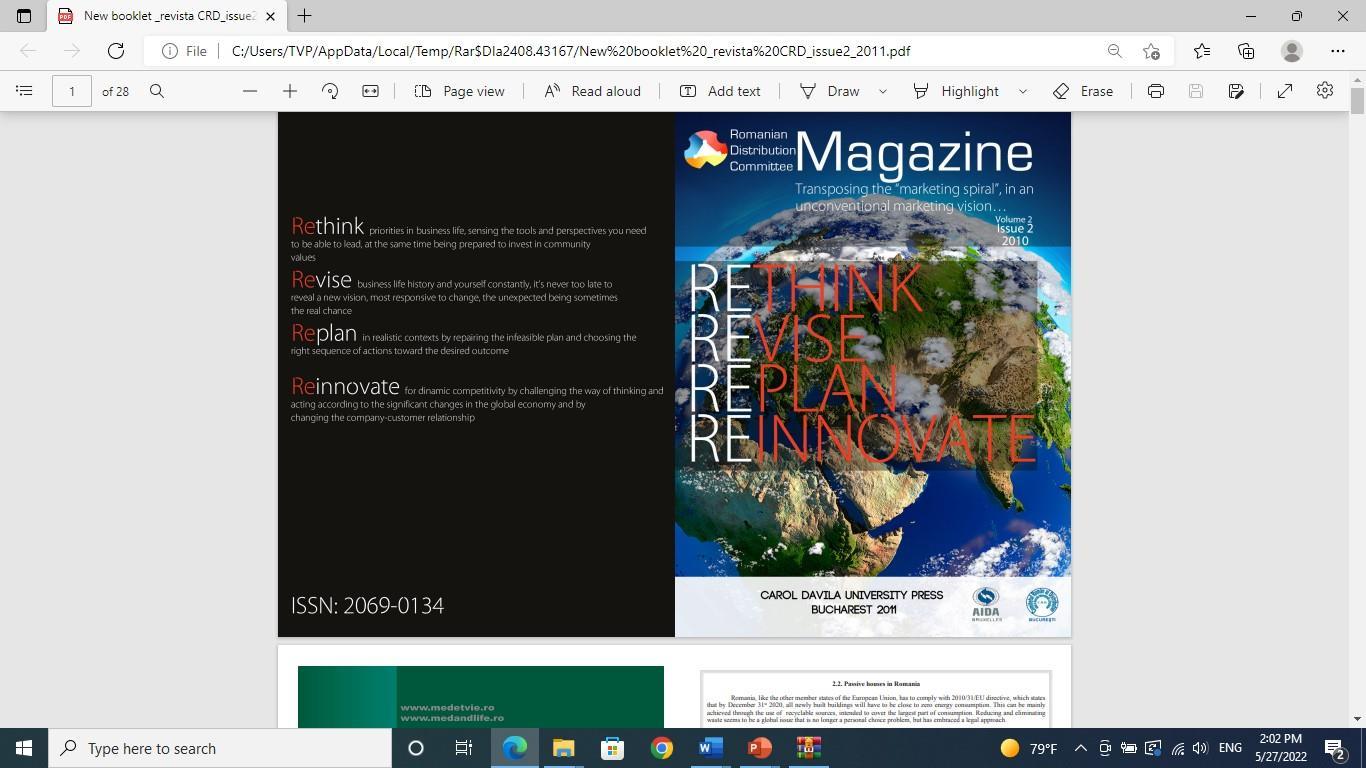Activate the Draw tool

(x=830, y=91)
